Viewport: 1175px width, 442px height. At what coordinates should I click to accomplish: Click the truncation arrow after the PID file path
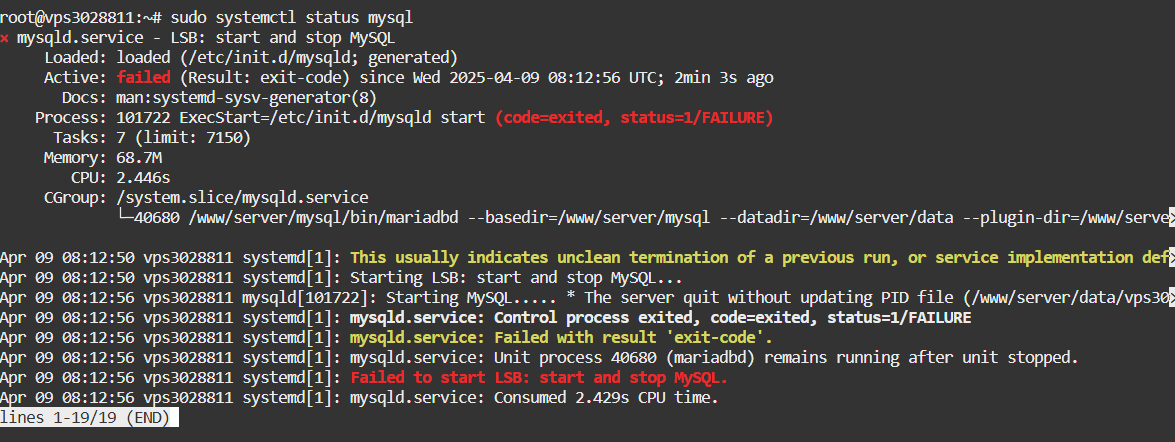pyautogui.click(x=1170, y=297)
